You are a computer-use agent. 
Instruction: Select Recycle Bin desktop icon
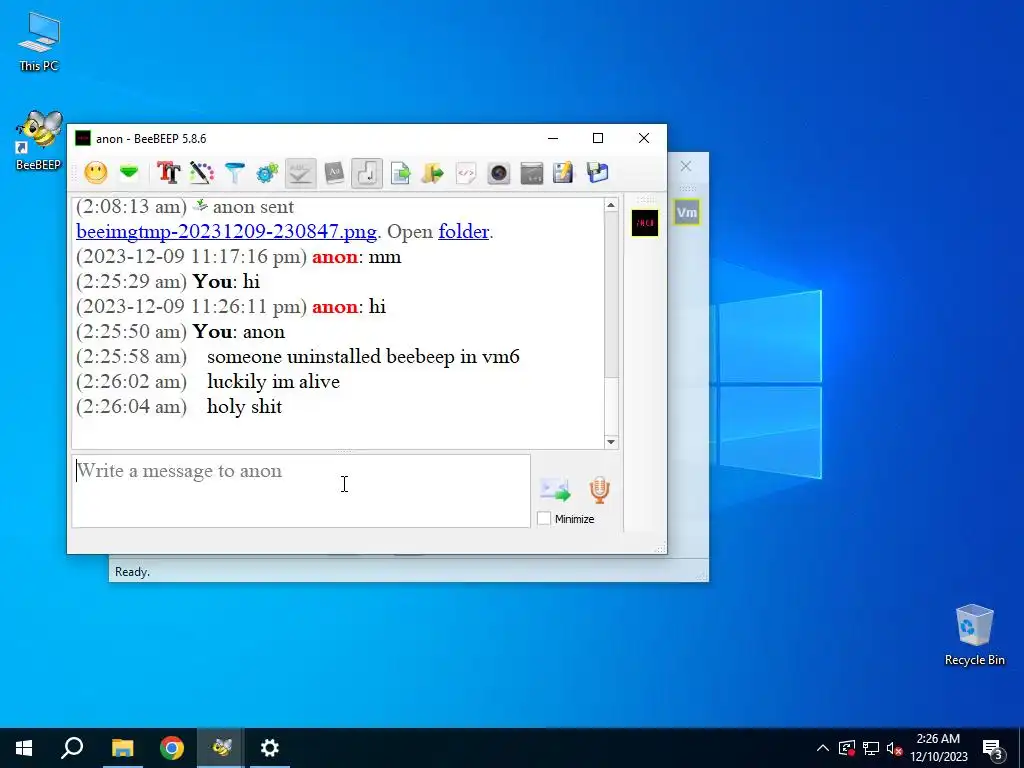[x=974, y=635]
